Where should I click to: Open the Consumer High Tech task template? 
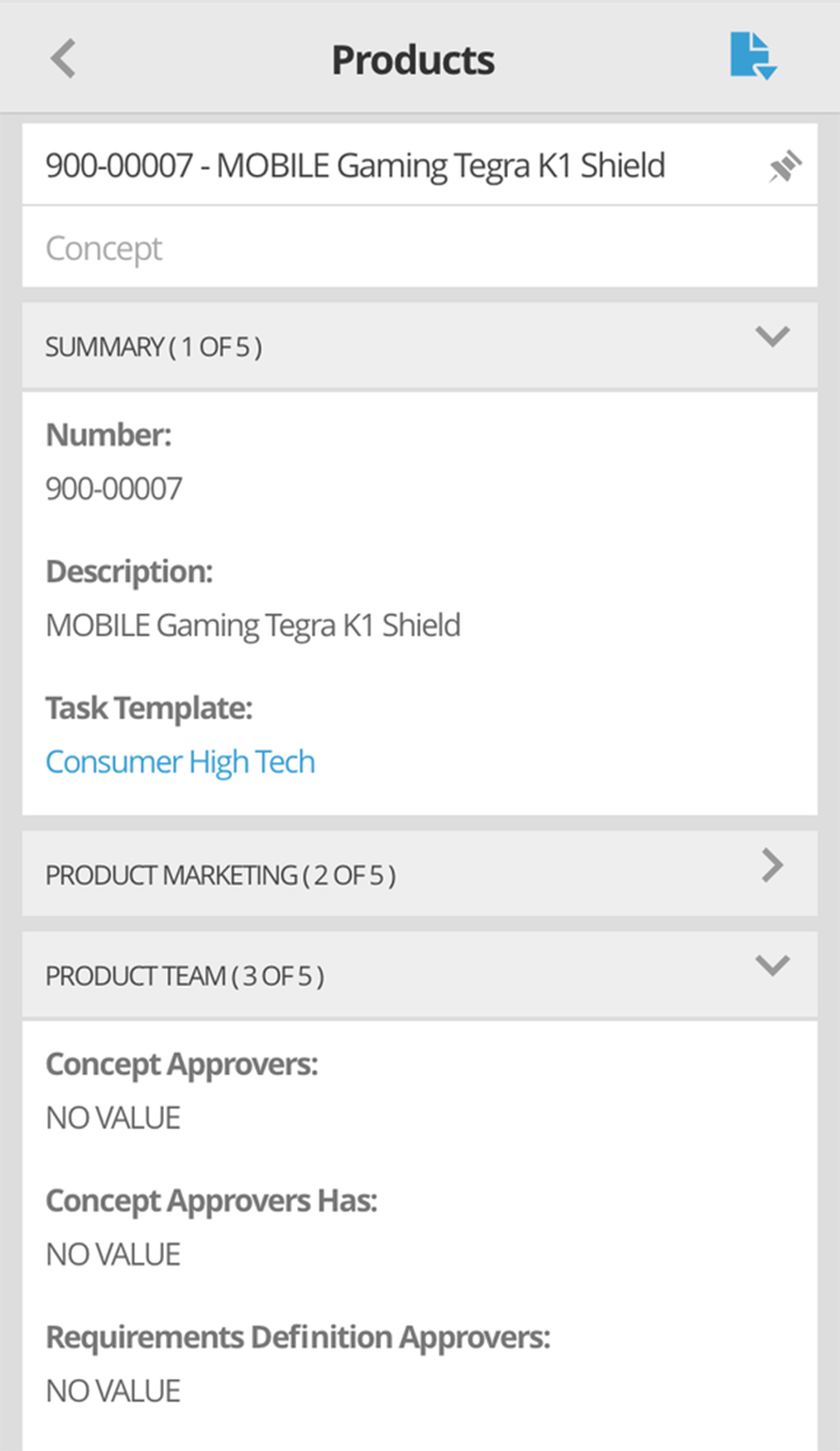coord(180,762)
